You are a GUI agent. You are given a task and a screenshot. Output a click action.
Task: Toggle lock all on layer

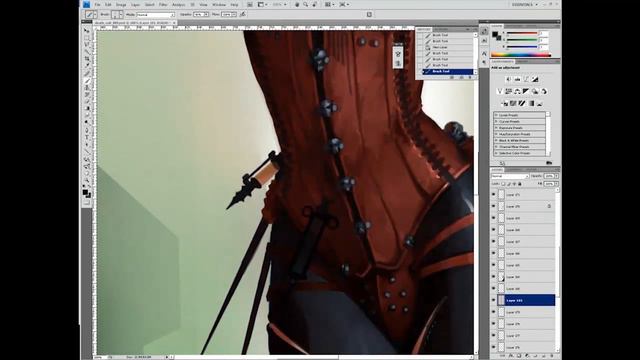pyautogui.click(x=519, y=184)
